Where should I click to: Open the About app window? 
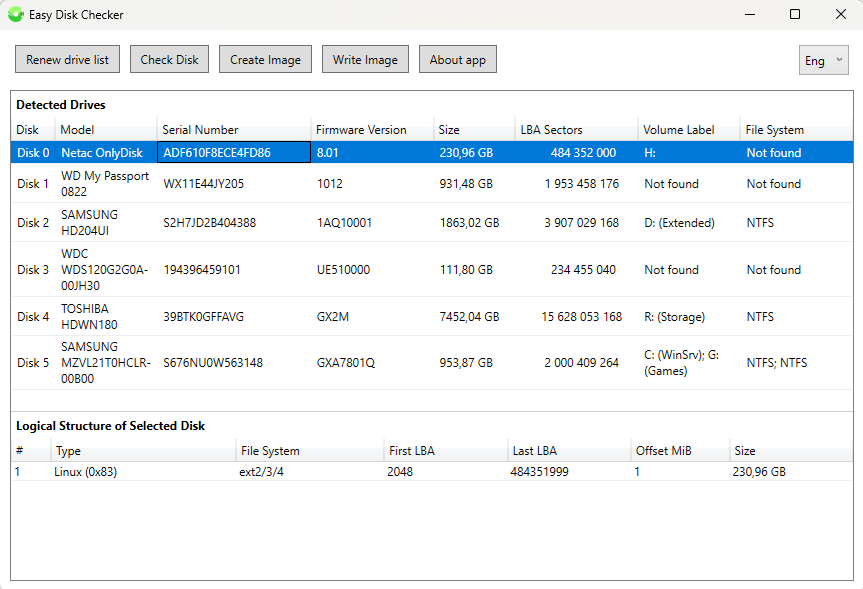pos(457,59)
